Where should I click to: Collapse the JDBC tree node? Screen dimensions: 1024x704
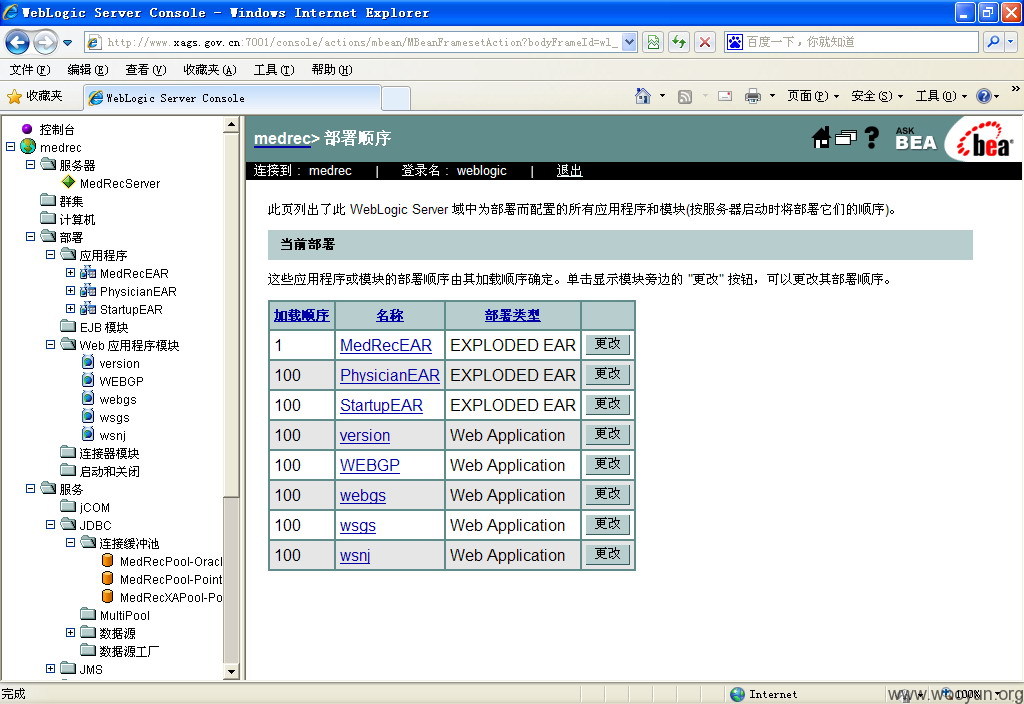pyautogui.click(x=50, y=524)
